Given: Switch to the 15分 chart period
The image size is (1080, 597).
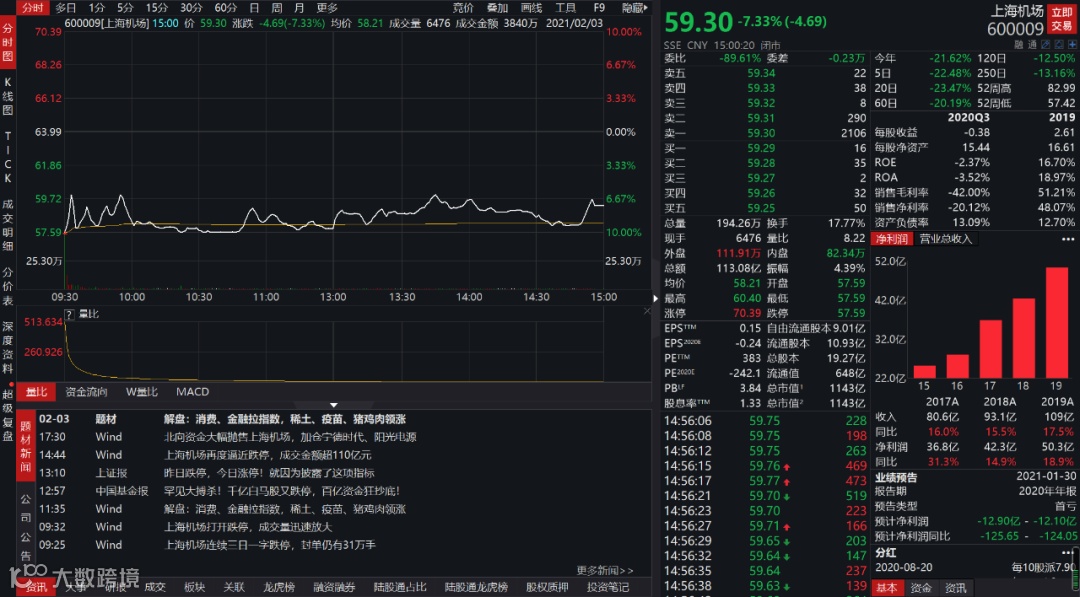Looking at the screenshot, I should coord(156,8).
